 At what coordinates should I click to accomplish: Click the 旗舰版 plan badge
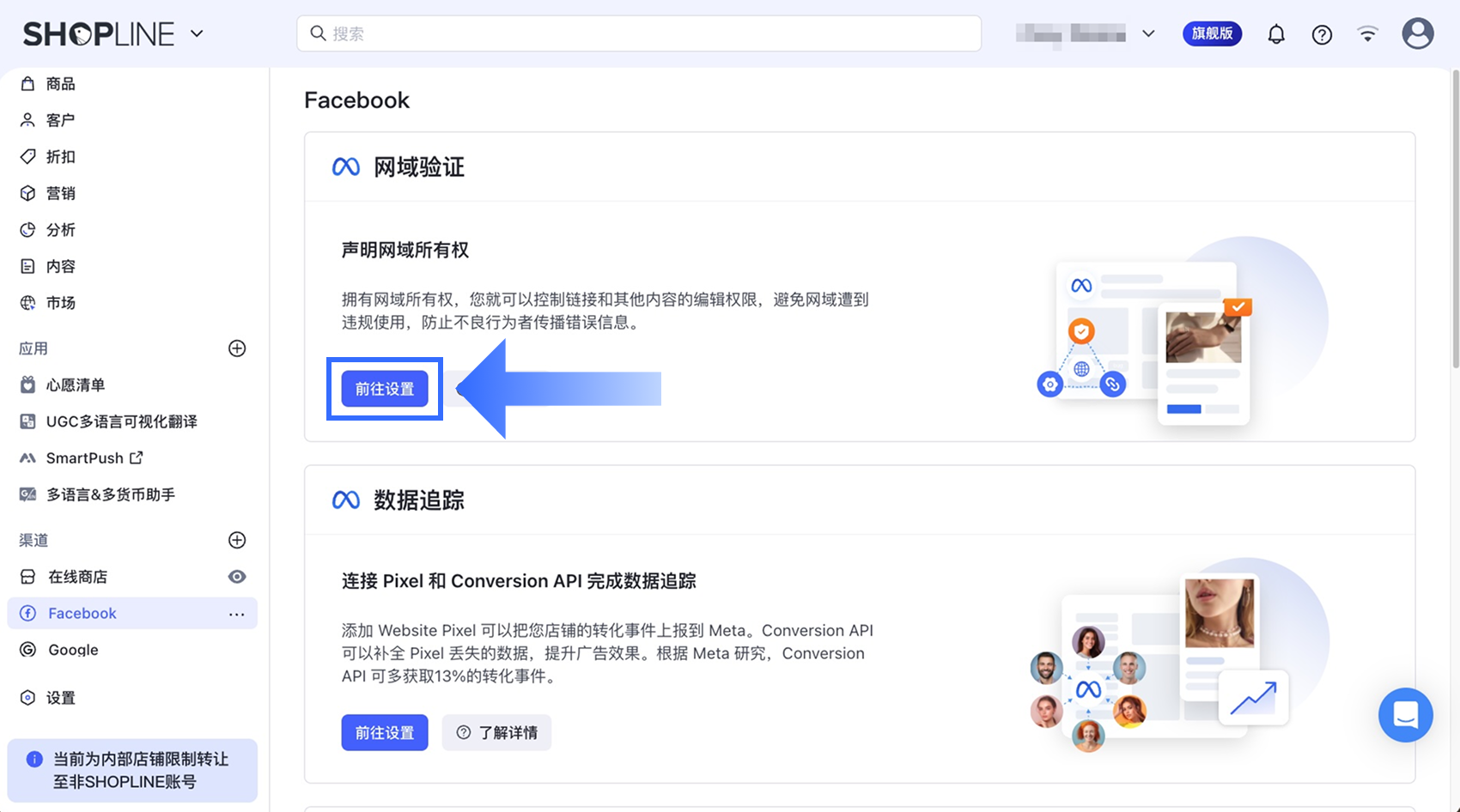click(1212, 33)
